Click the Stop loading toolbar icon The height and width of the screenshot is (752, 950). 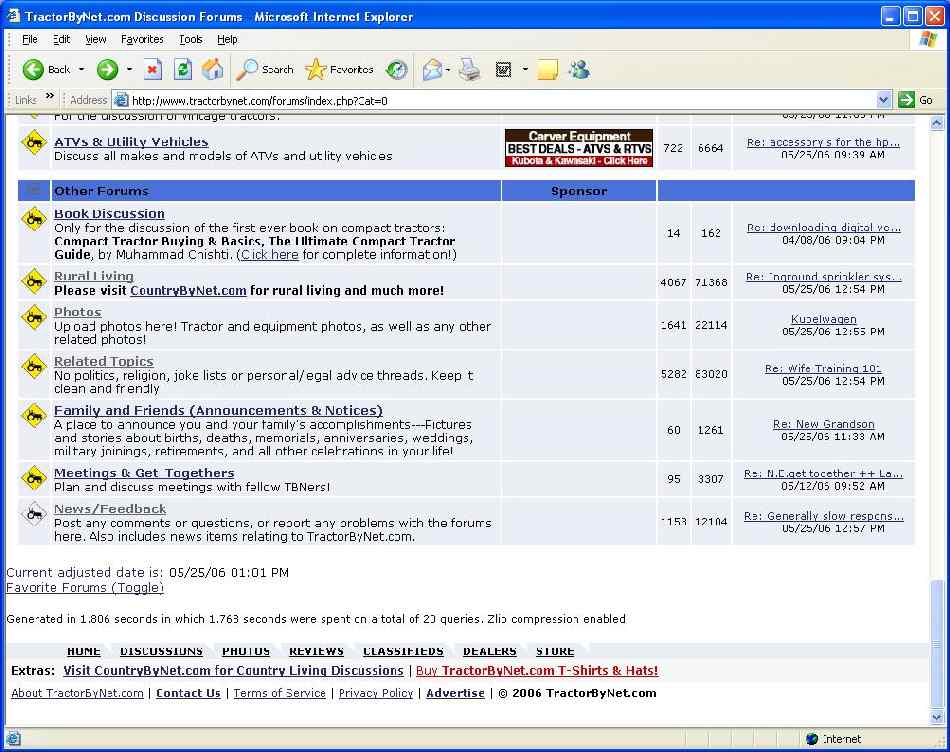point(152,70)
